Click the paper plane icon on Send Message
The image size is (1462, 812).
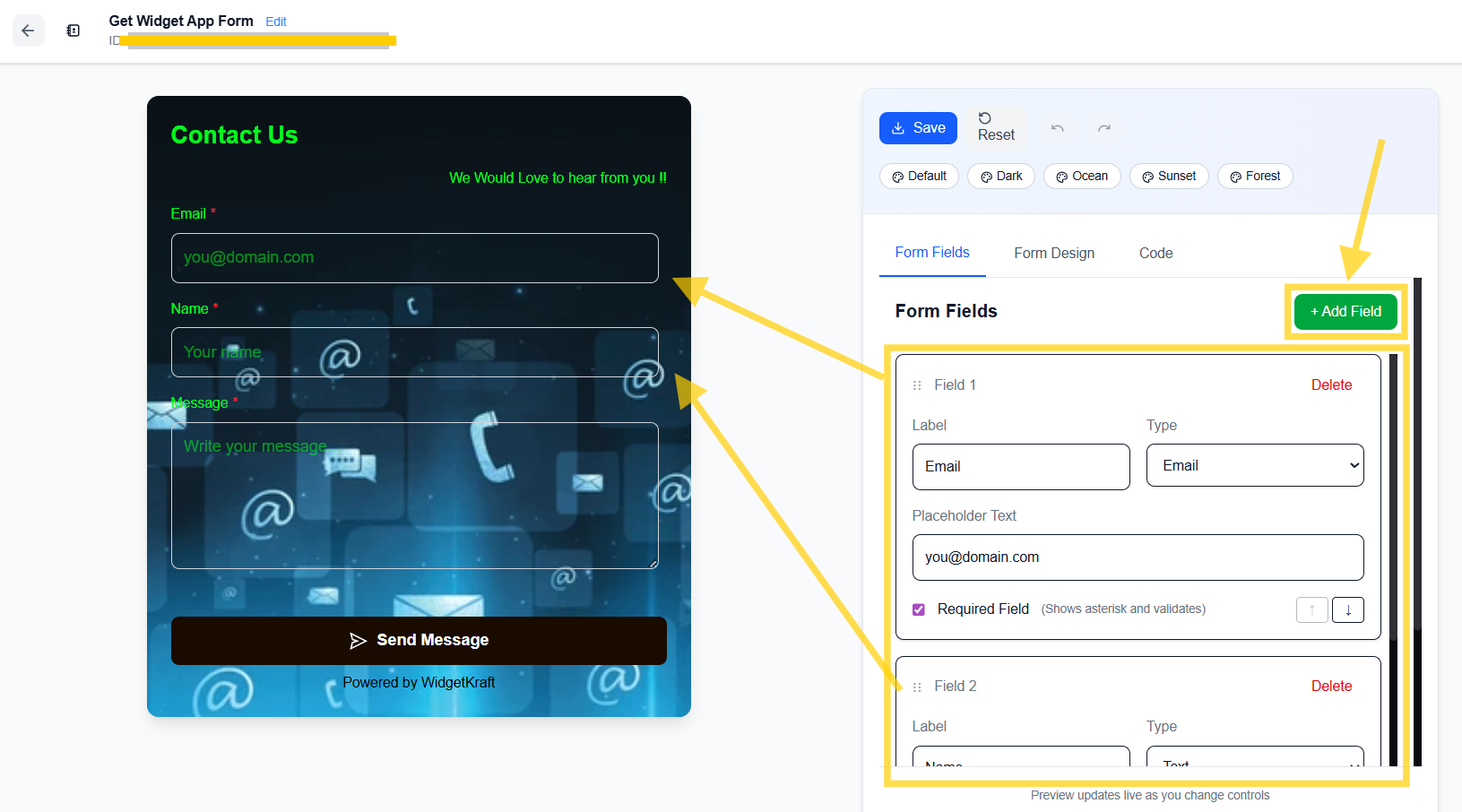[359, 640]
